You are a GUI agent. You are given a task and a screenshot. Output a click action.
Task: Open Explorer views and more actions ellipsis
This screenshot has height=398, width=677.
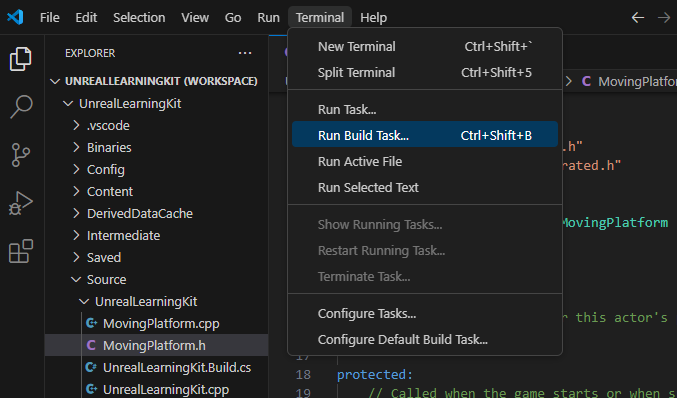[245, 53]
